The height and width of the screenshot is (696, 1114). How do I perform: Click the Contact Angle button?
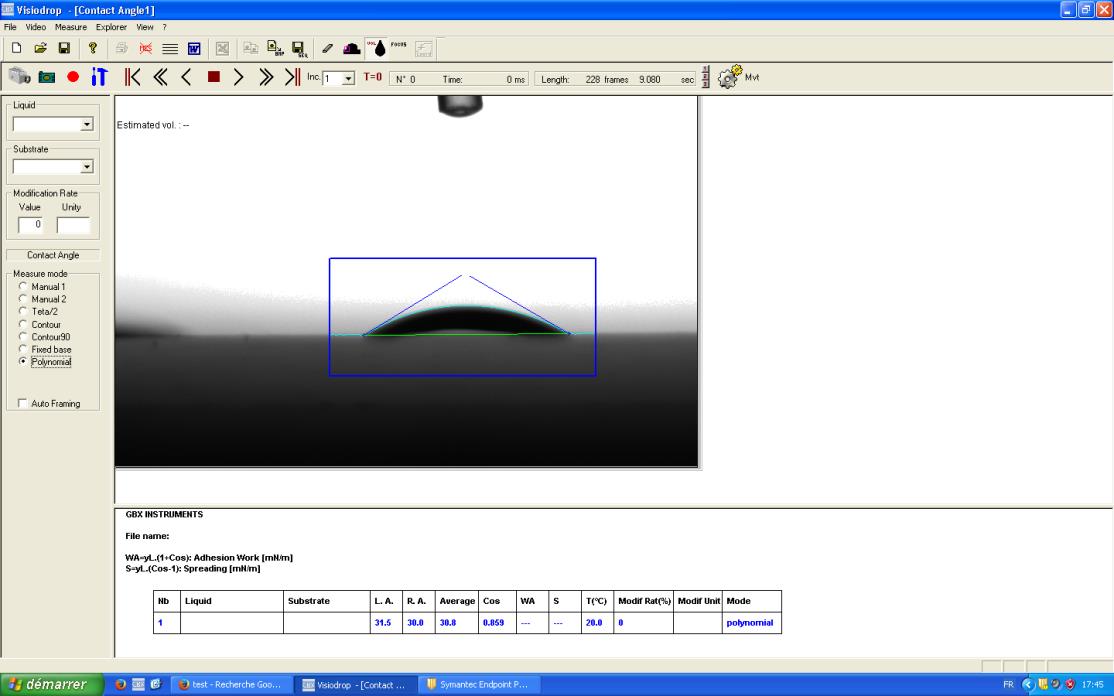pyautogui.click(x=53, y=255)
